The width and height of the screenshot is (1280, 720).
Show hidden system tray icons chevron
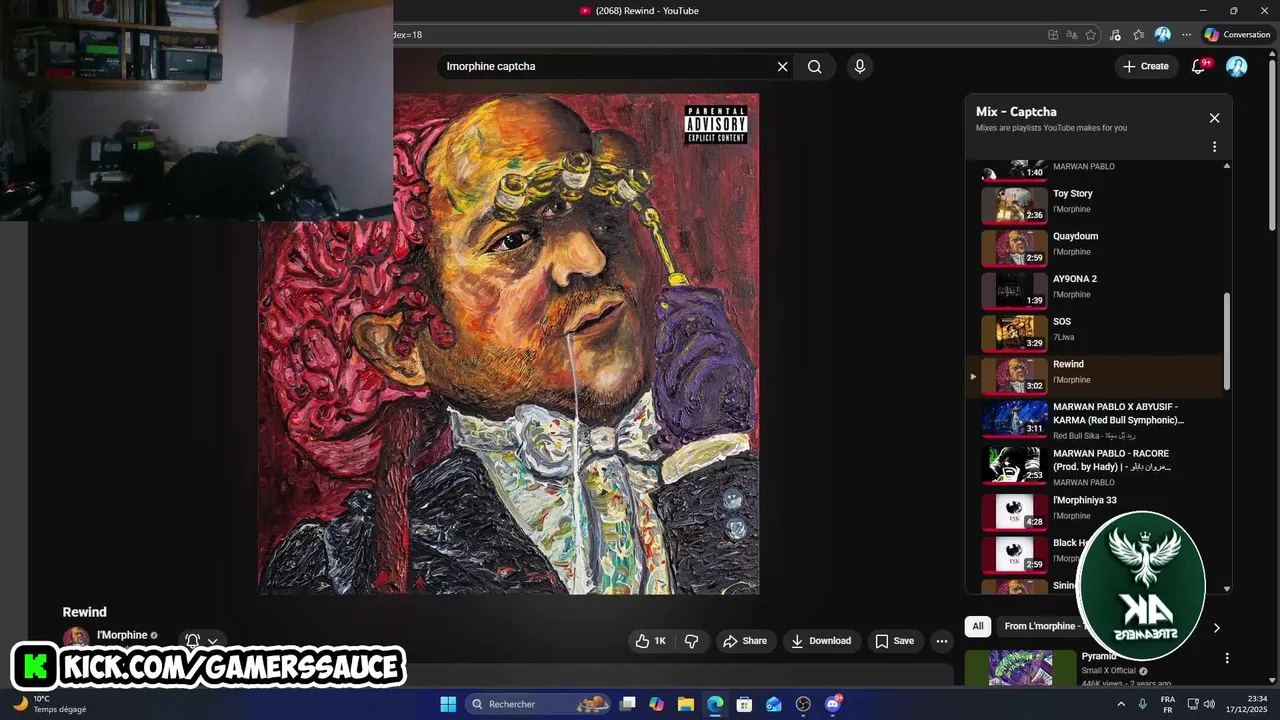1121,704
